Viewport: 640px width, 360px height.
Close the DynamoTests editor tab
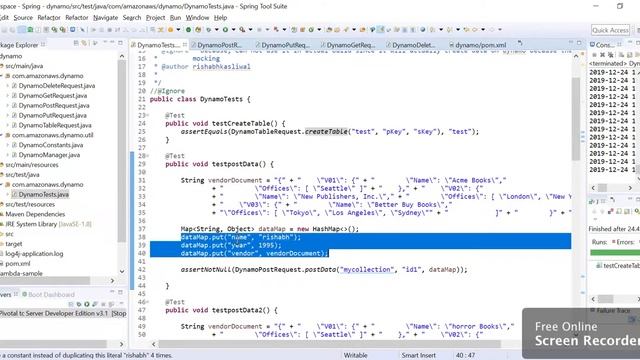pos(185,44)
